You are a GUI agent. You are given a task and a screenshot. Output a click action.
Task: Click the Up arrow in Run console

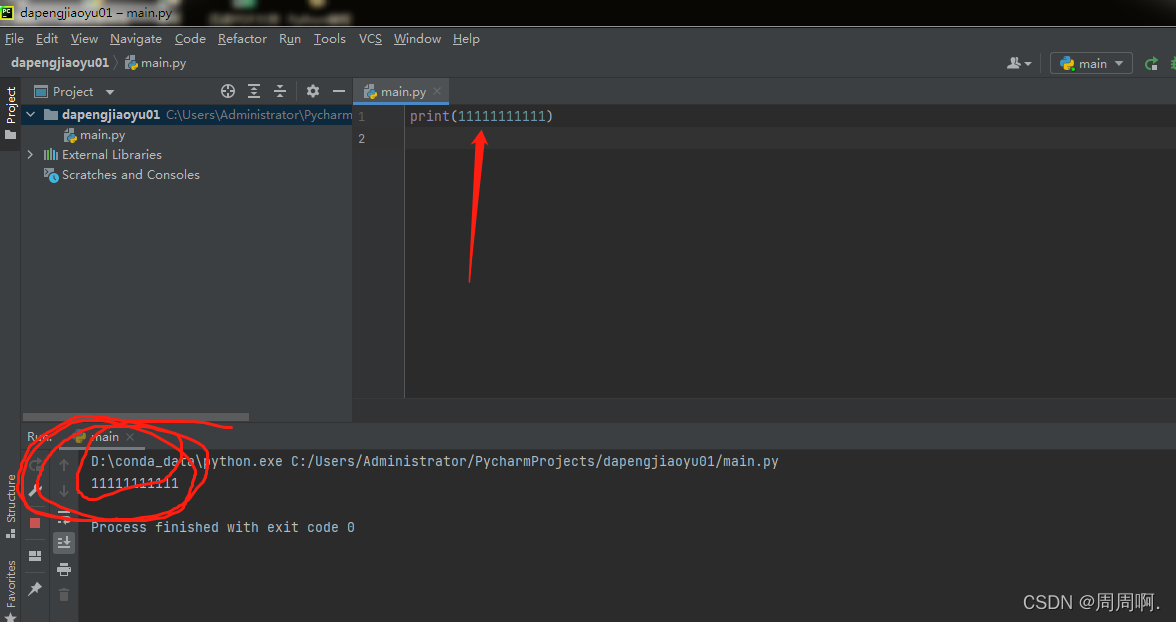(64, 465)
